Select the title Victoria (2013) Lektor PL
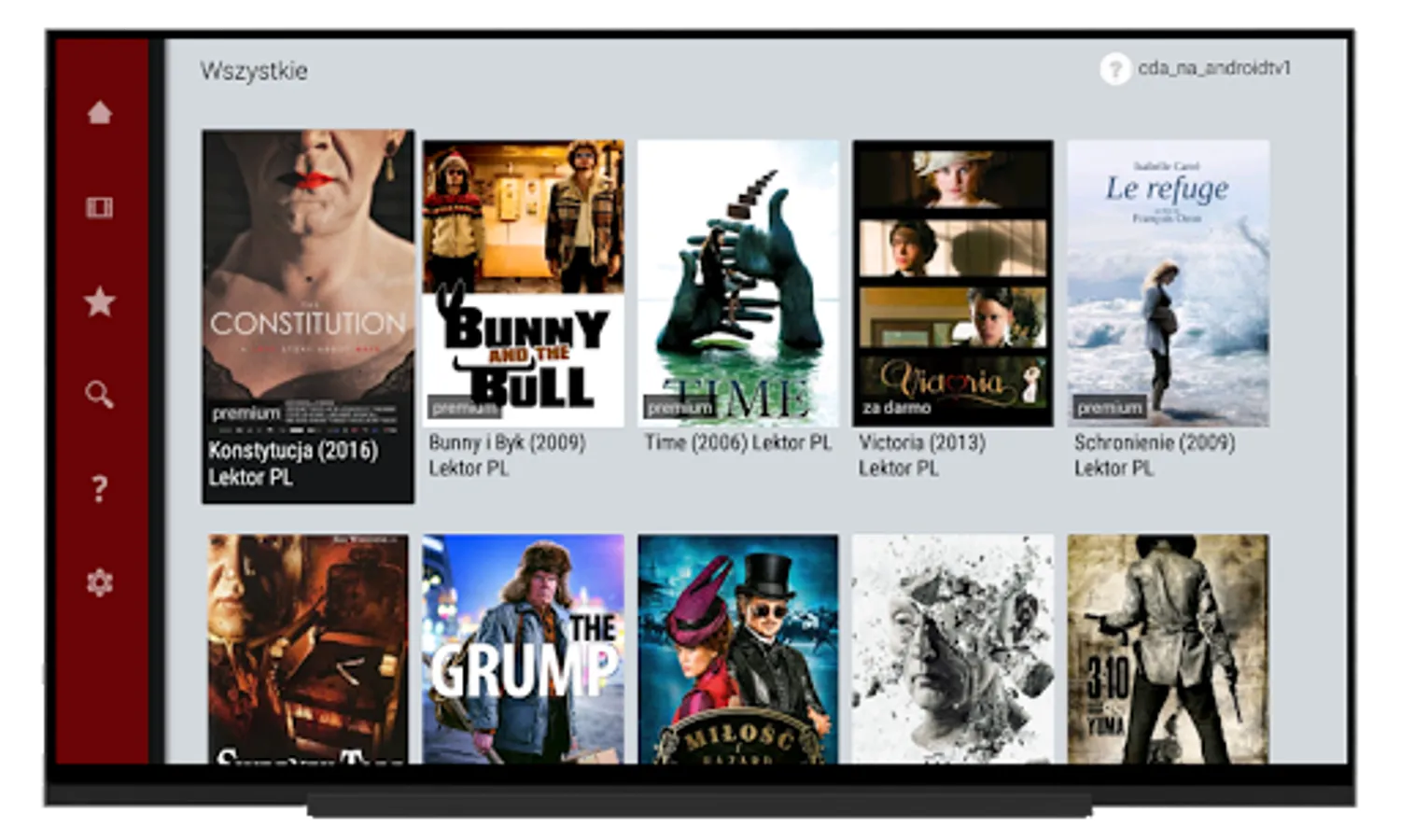The width and height of the screenshot is (1401, 840). click(922, 455)
